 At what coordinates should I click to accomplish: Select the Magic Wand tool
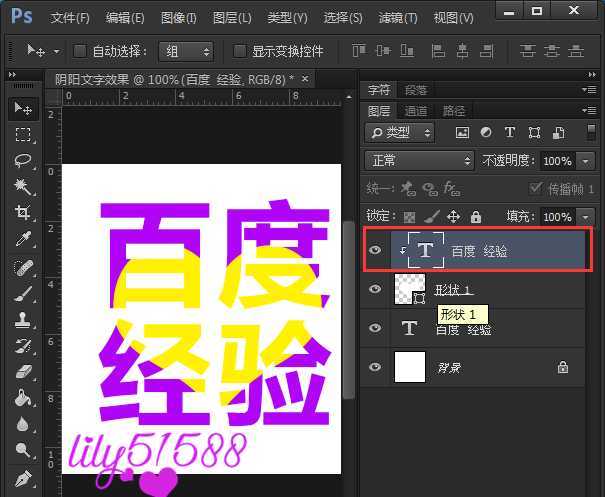[22, 187]
